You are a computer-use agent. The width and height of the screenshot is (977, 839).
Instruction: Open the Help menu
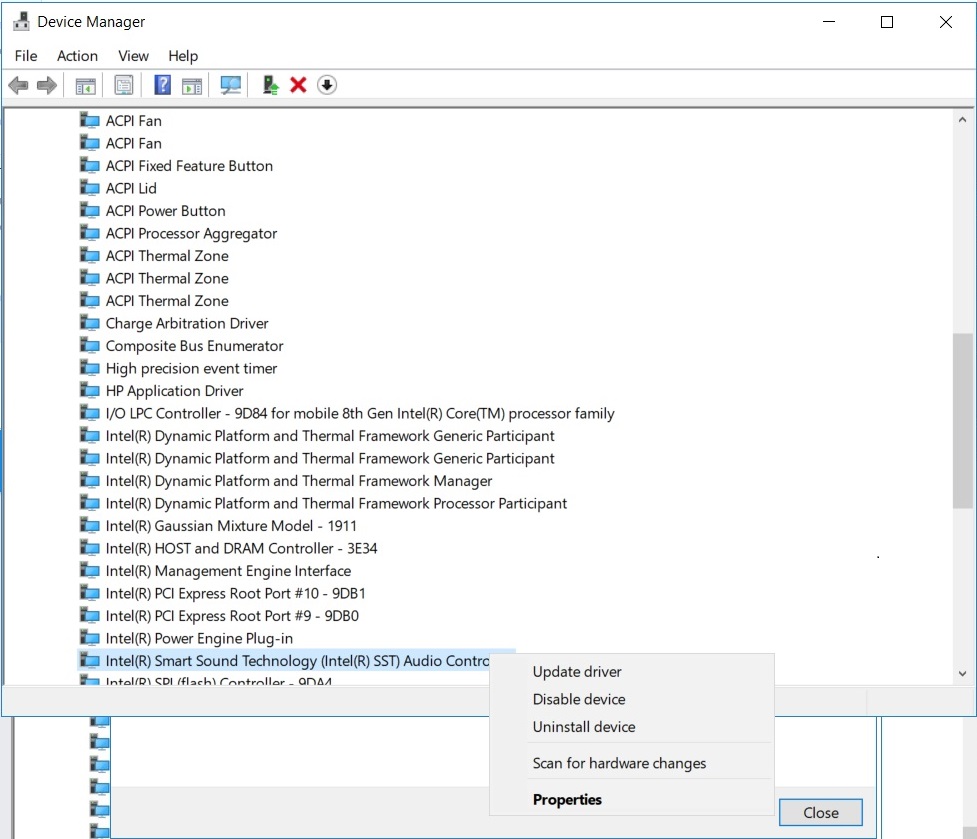pyautogui.click(x=183, y=56)
